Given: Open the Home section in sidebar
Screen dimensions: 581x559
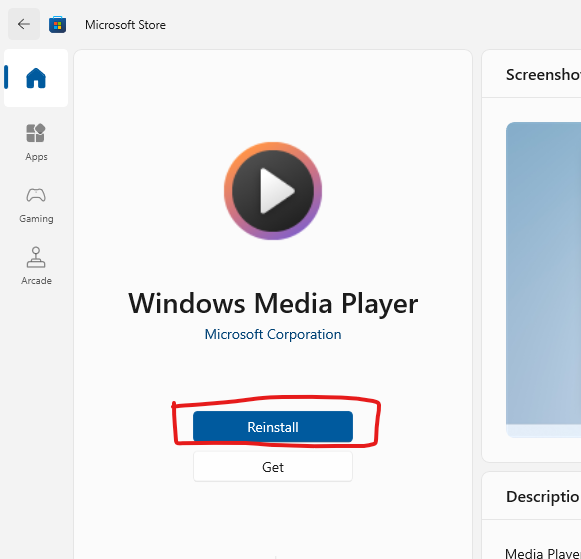Looking at the screenshot, I should tap(36, 78).
